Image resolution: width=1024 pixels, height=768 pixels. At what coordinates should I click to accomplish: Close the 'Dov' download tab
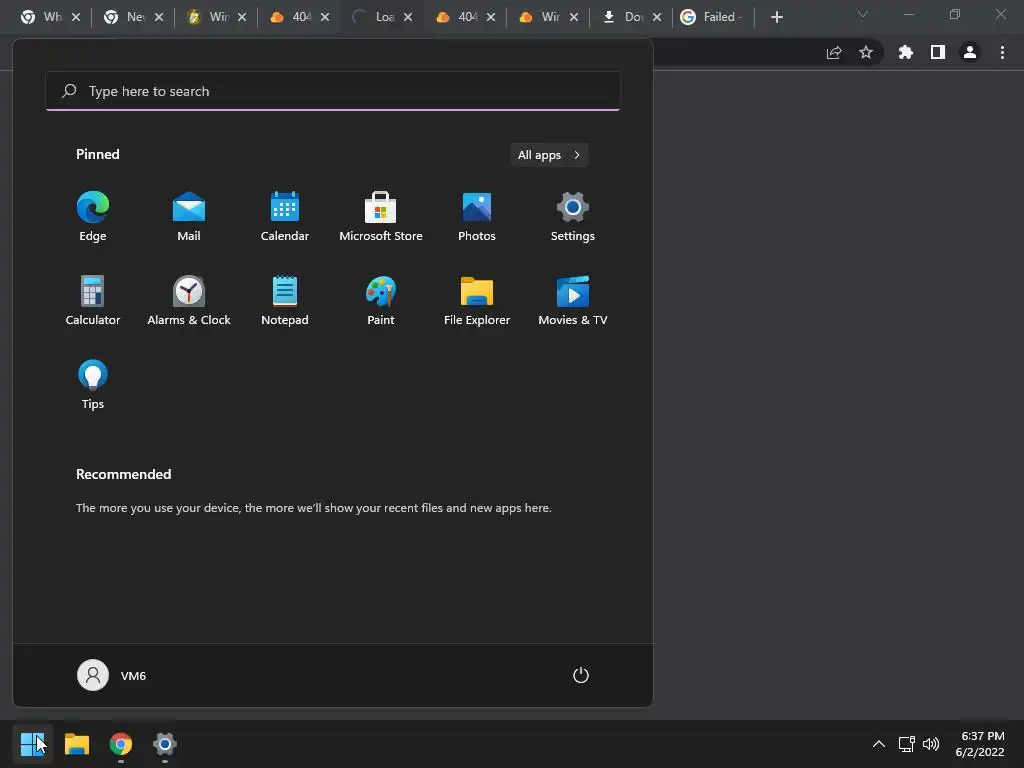point(657,17)
